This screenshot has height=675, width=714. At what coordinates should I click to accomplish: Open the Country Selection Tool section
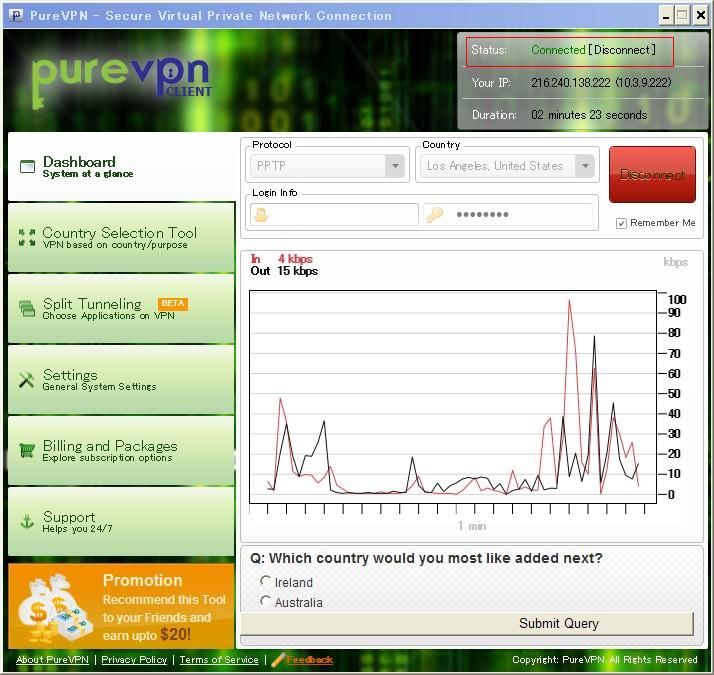pyautogui.click(x=121, y=238)
